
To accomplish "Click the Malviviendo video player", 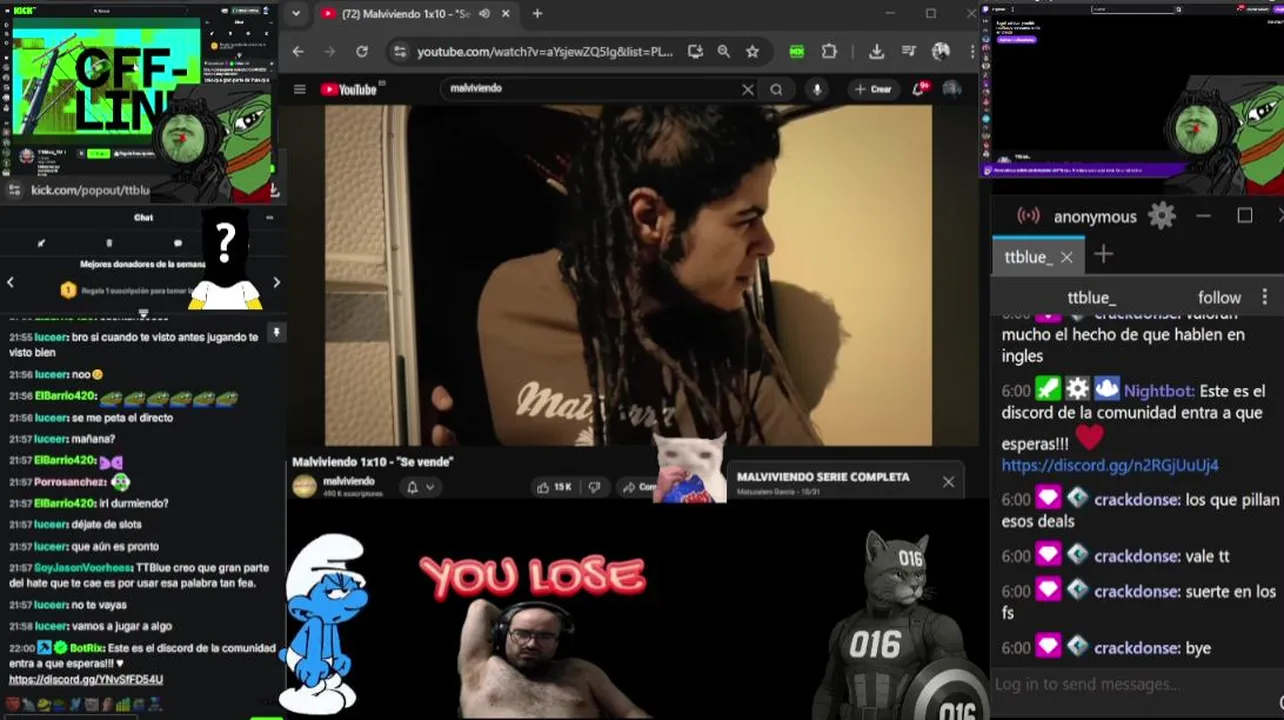I will [x=628, y=275].
